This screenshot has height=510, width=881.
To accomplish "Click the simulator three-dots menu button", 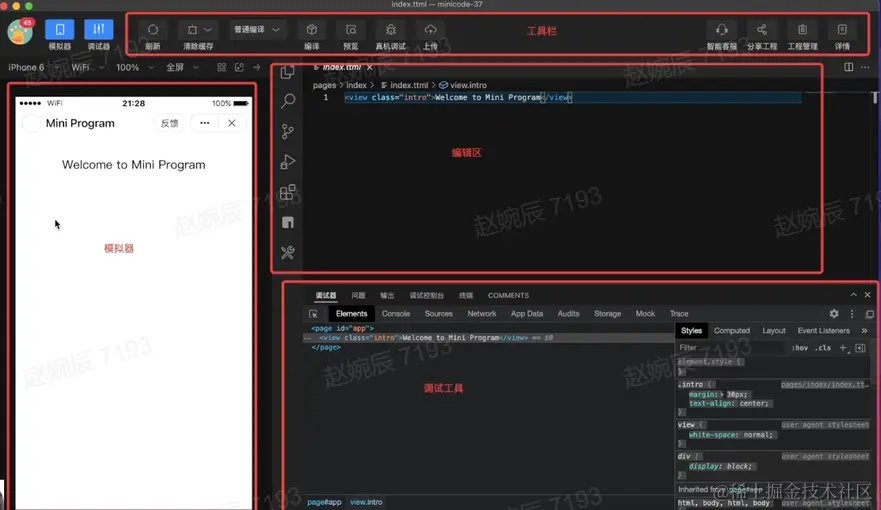I will (205, 123).
